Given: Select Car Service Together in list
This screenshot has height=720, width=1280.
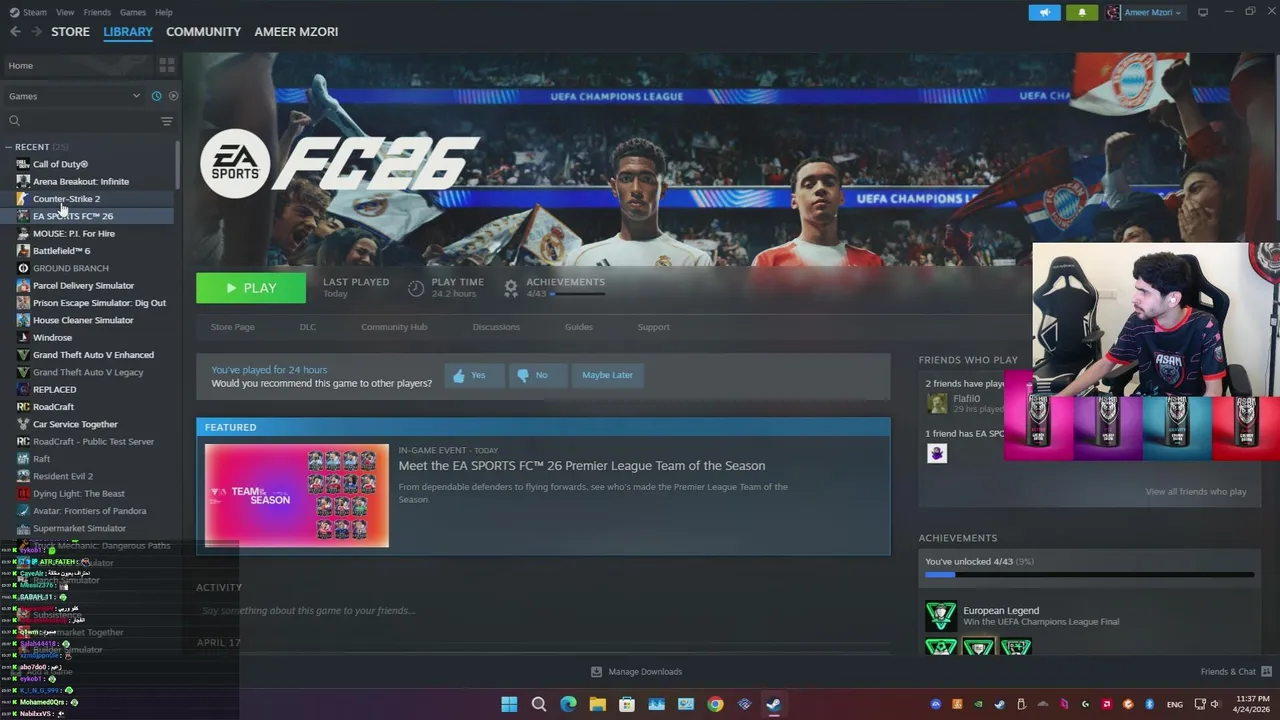Looking at the screenshot, I should pos(75,424).
